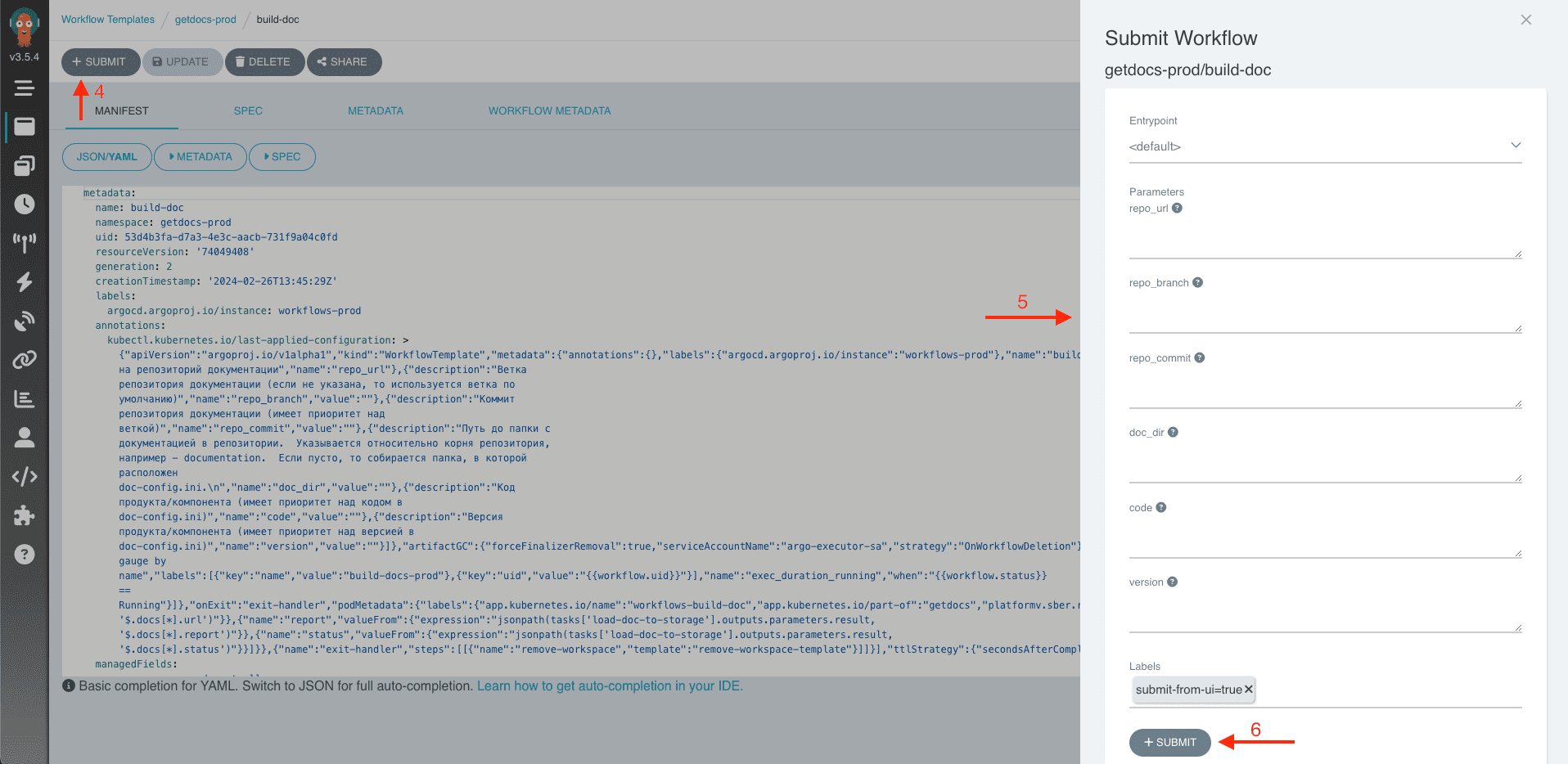Viewport: 1568px width, 764px height.
Task: Switch to the SPEC tab
Action: click(248, 110)
